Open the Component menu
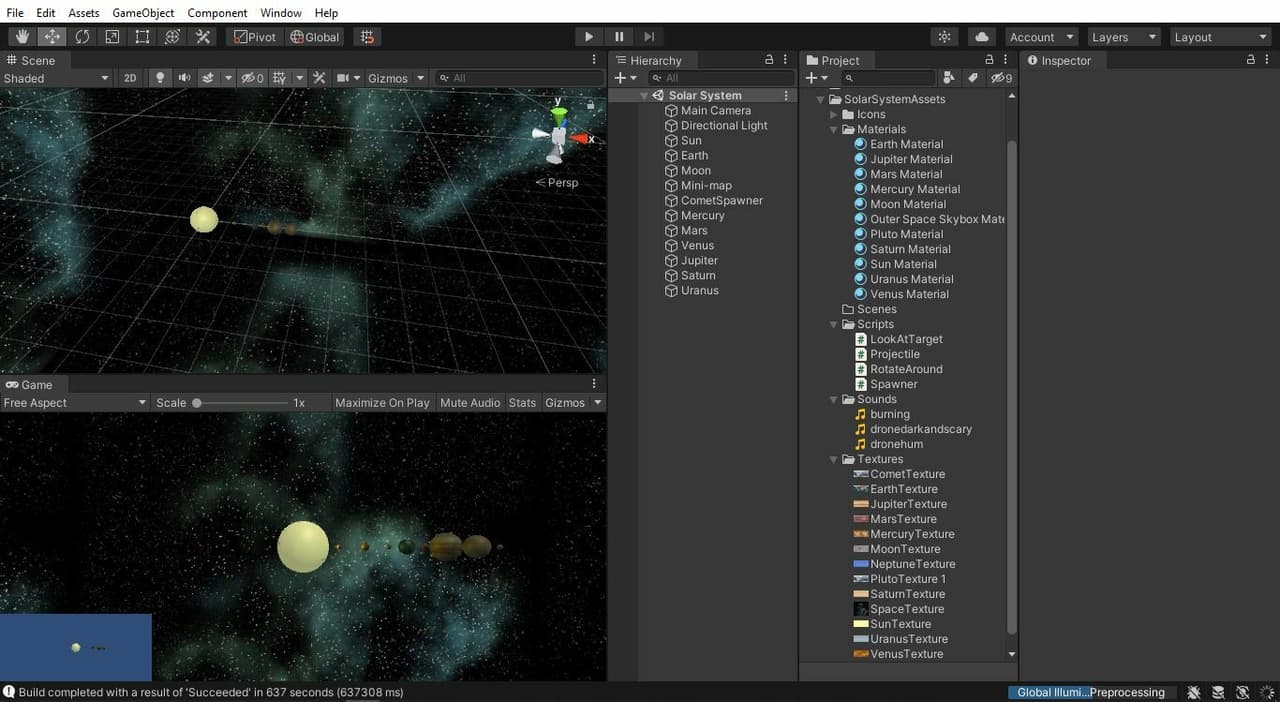This screenshot has width=1280, height=702. (x=217, y=13)
